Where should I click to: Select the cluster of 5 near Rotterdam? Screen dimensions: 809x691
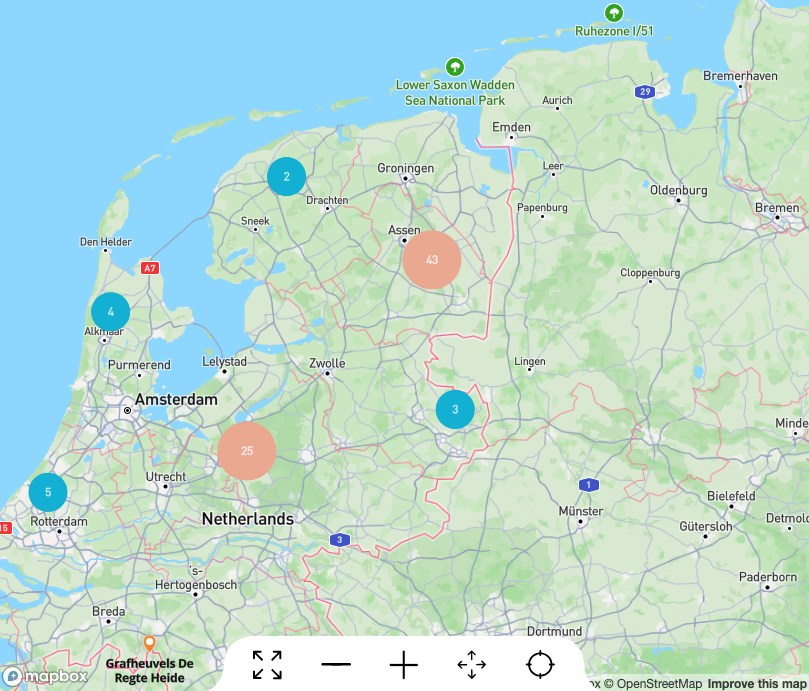(x=47, y=492)
